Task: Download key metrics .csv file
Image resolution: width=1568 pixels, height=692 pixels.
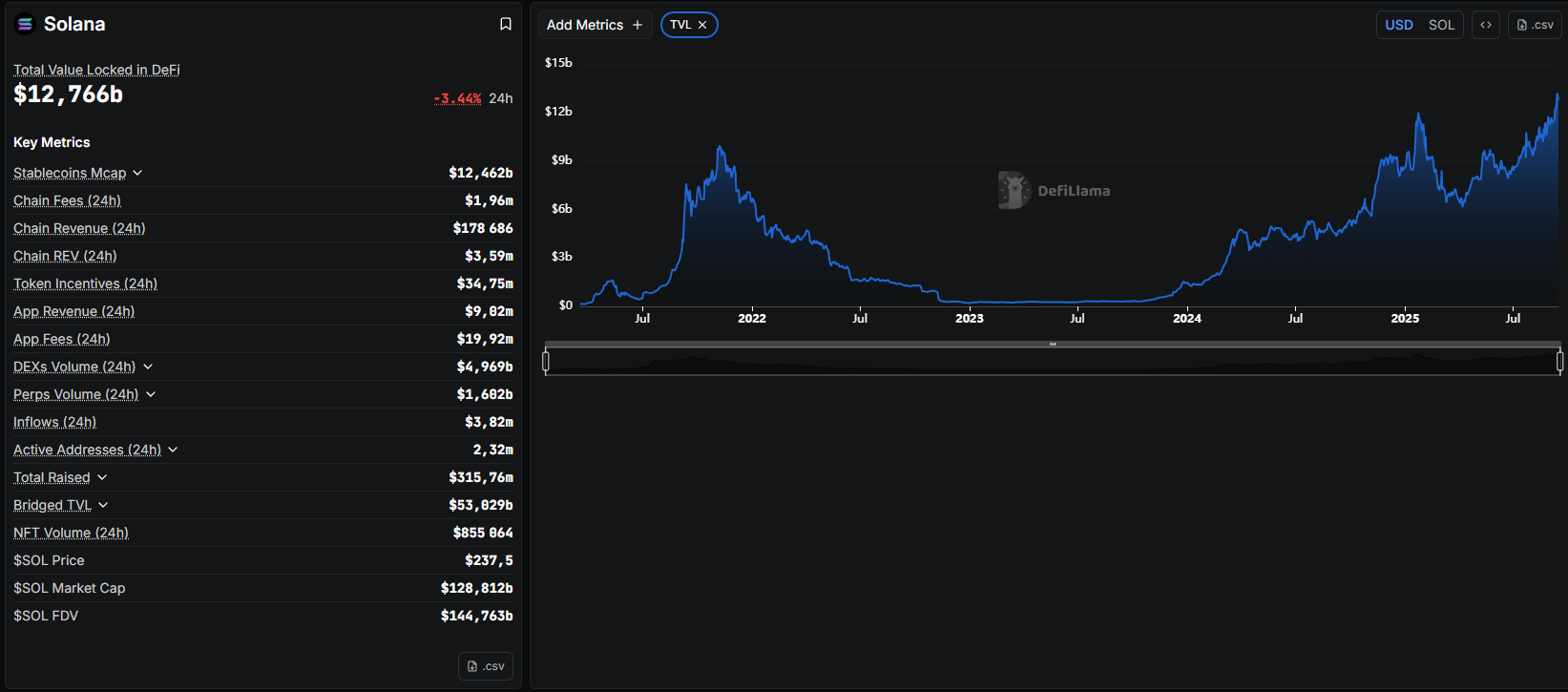Action: (x=486, y=666)
